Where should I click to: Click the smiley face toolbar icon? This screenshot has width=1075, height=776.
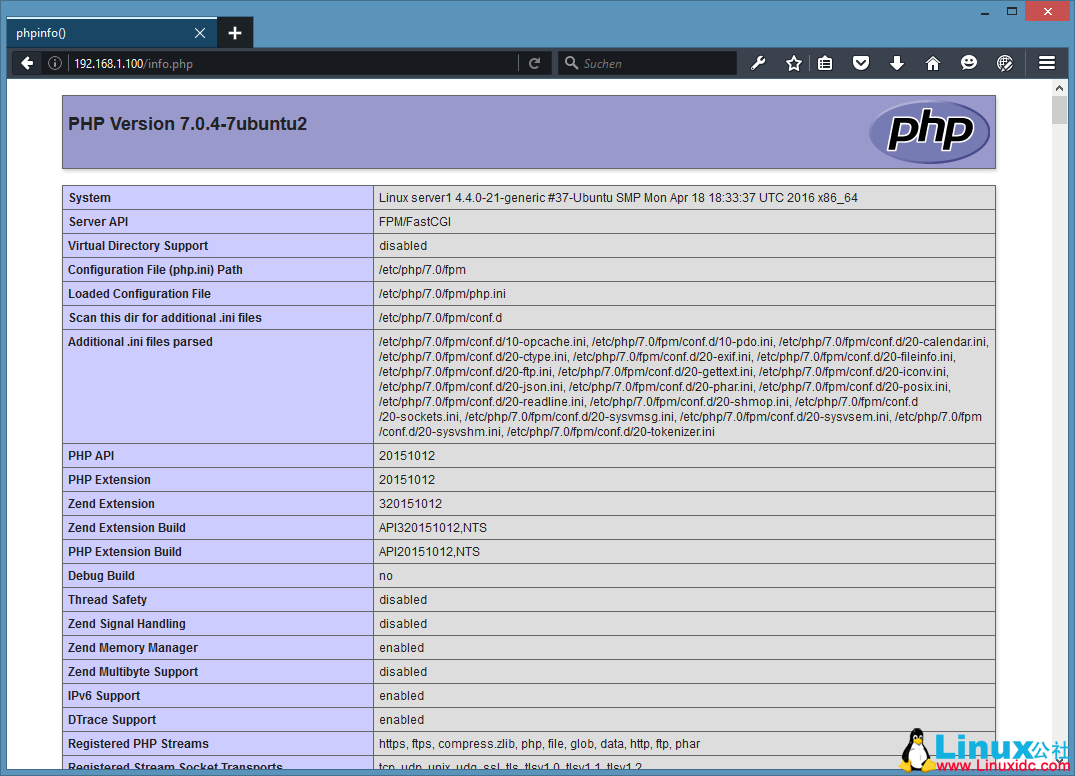969,63
